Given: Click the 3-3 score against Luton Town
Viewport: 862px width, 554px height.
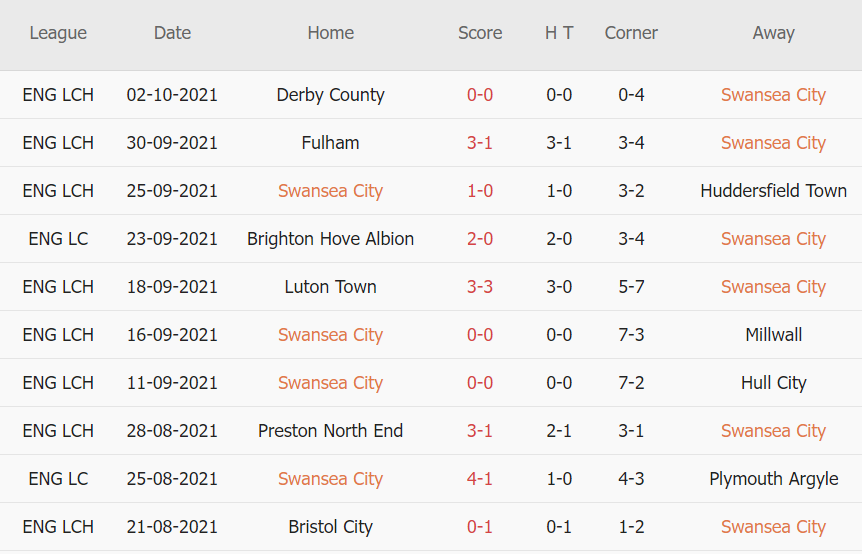Looking at the screenshot, I should click(x=480, y=287).
